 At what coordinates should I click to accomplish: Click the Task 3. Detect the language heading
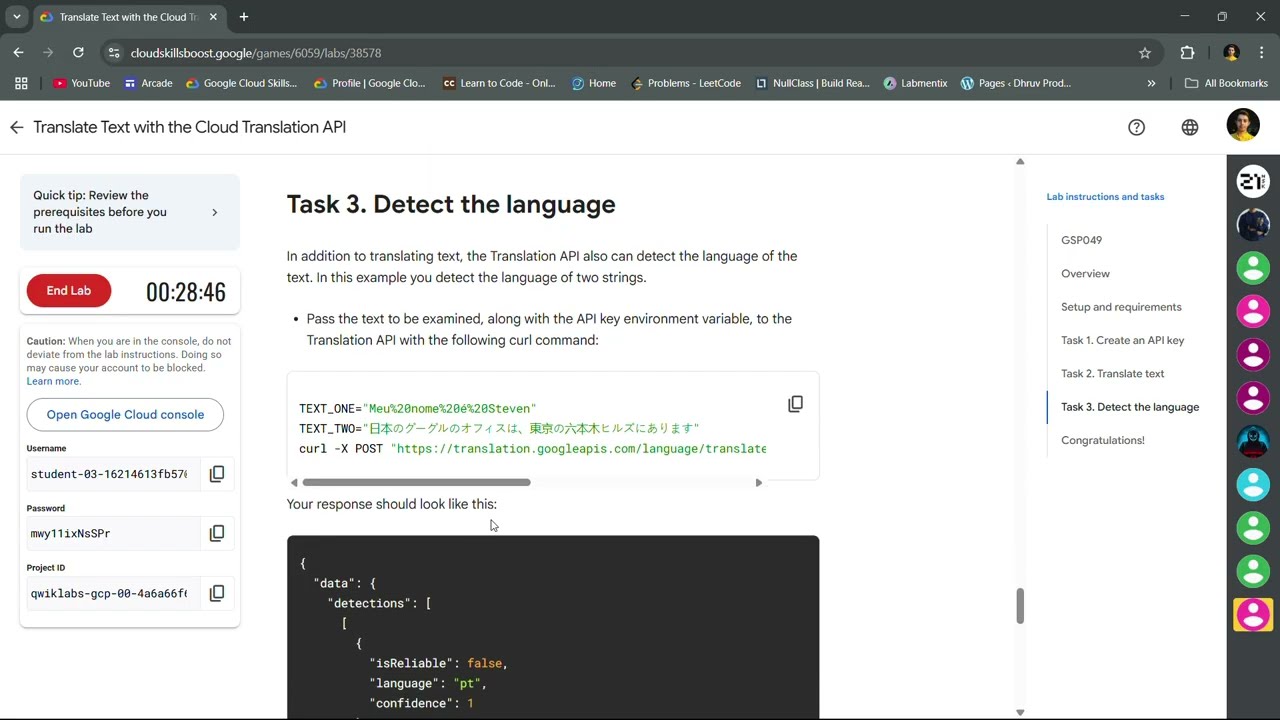tap(451, 204)
